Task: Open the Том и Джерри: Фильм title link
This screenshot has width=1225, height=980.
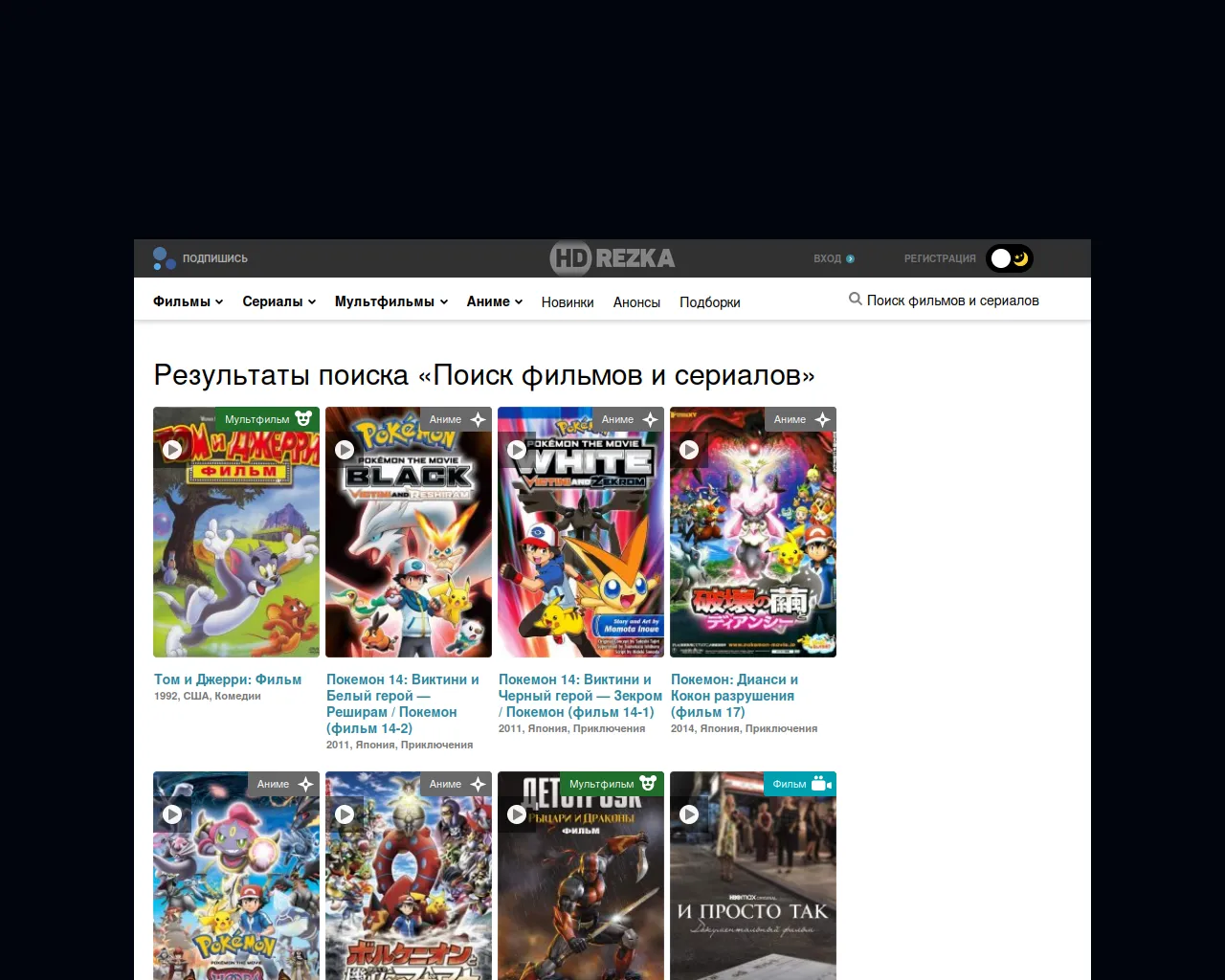Action: point(228,679)
